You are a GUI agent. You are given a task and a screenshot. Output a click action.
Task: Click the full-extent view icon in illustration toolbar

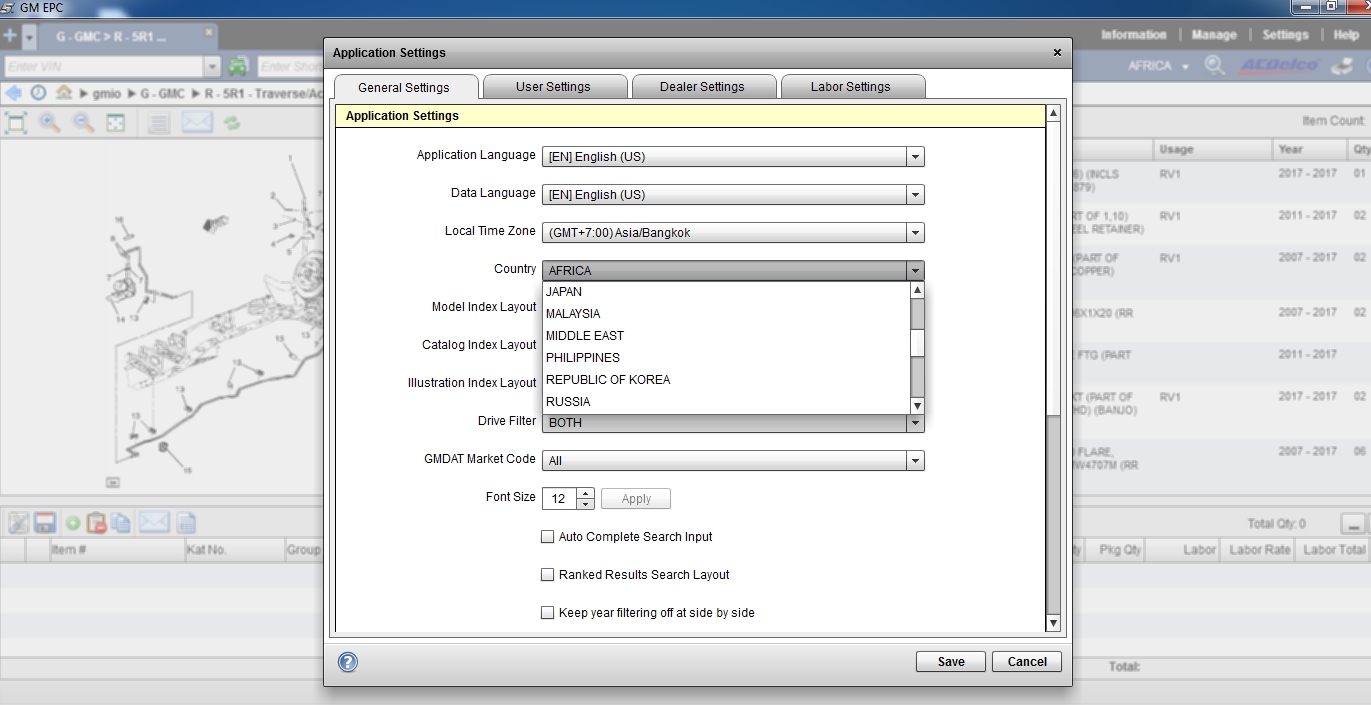tap(116, 123)
